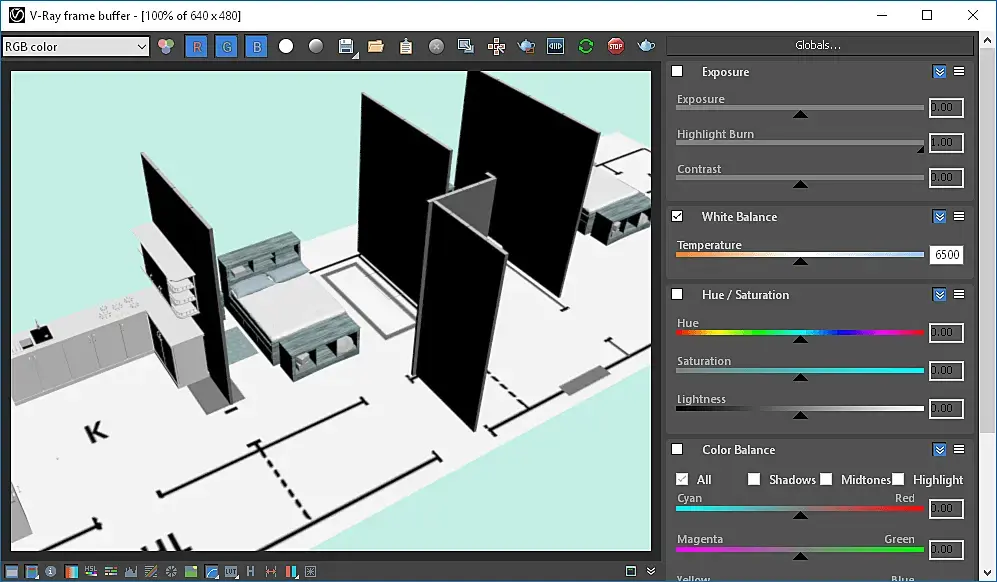
Task: Click the Temperature slider track
Action: tap(800, 255)
